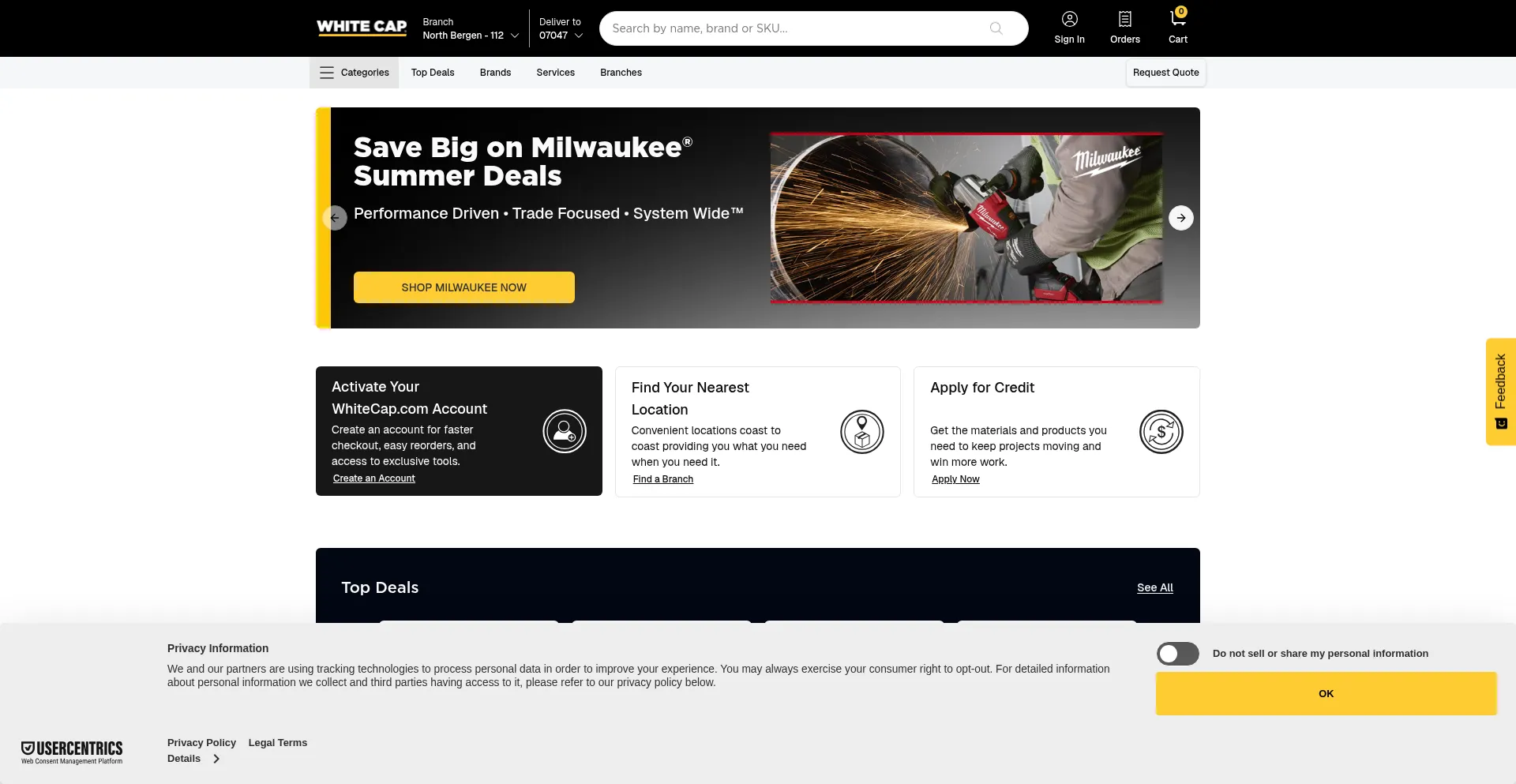Viewport: 1516px width, 784px height.
Task: Click Activate Your WhiteCap.com Account heading
Action: [x=409, y=398]
